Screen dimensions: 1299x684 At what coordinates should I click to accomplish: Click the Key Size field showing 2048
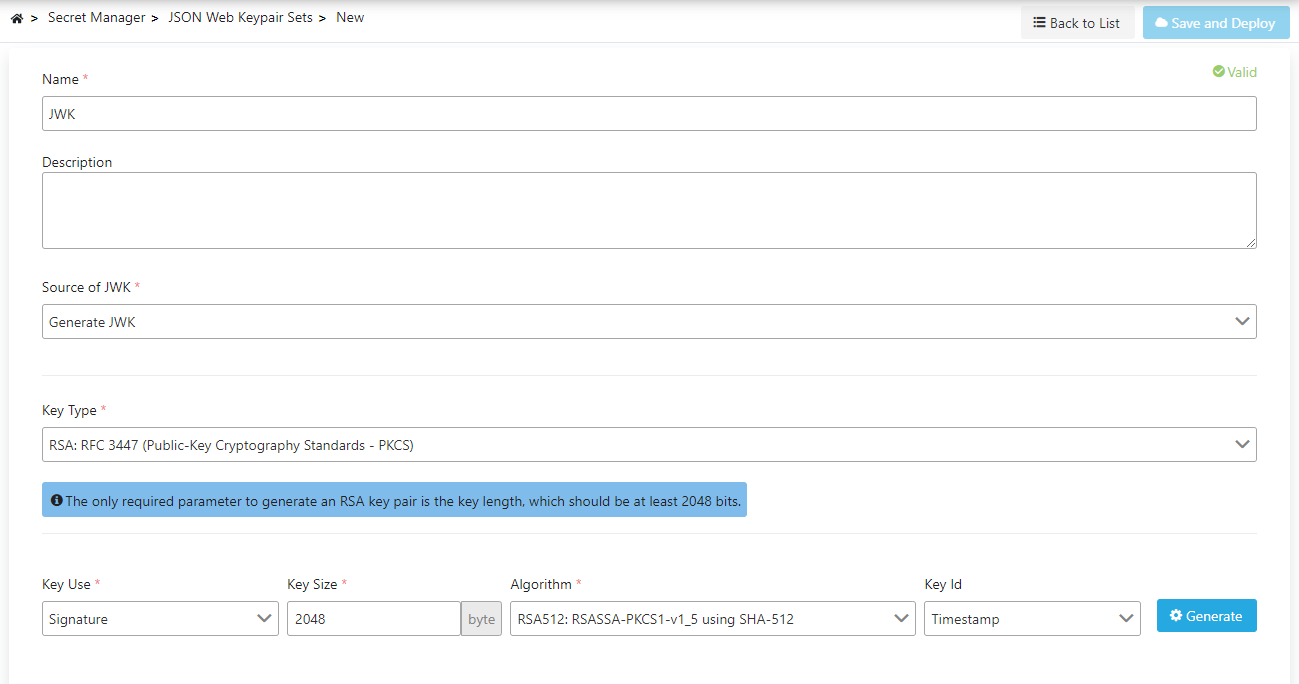[x=373, y=619]
